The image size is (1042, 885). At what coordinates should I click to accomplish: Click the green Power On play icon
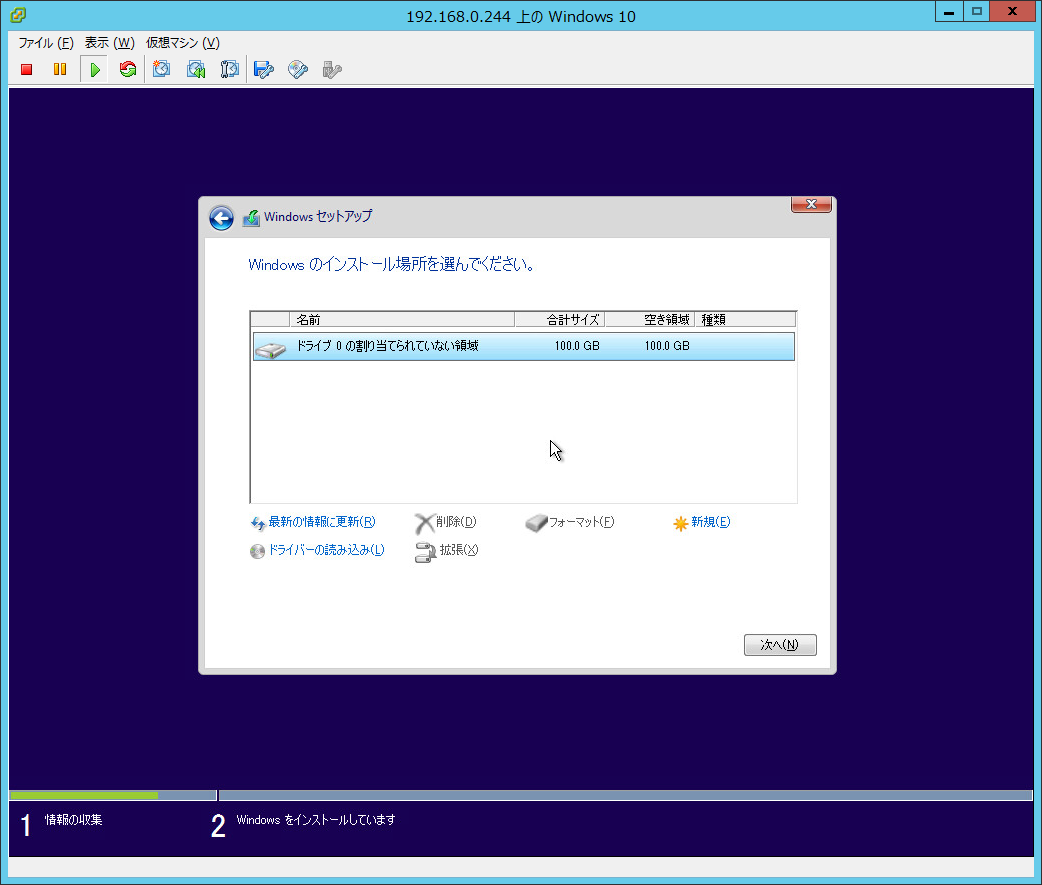point(94,69)
